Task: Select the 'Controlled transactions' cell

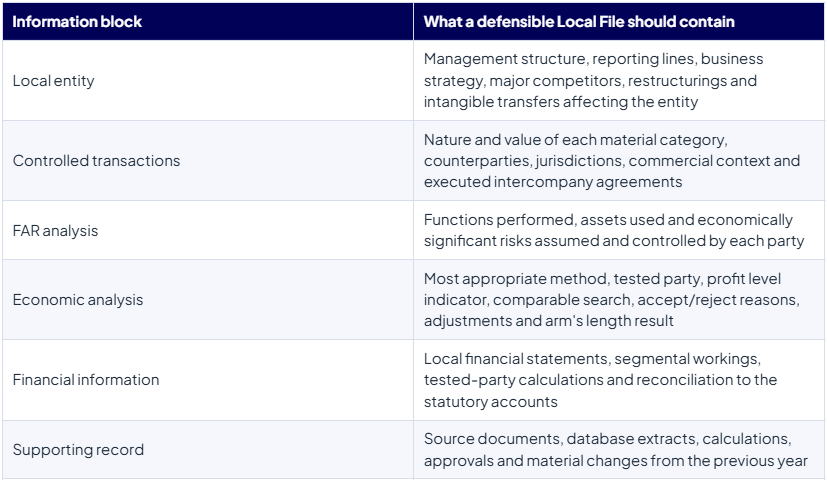Action: tap(208, 160)
